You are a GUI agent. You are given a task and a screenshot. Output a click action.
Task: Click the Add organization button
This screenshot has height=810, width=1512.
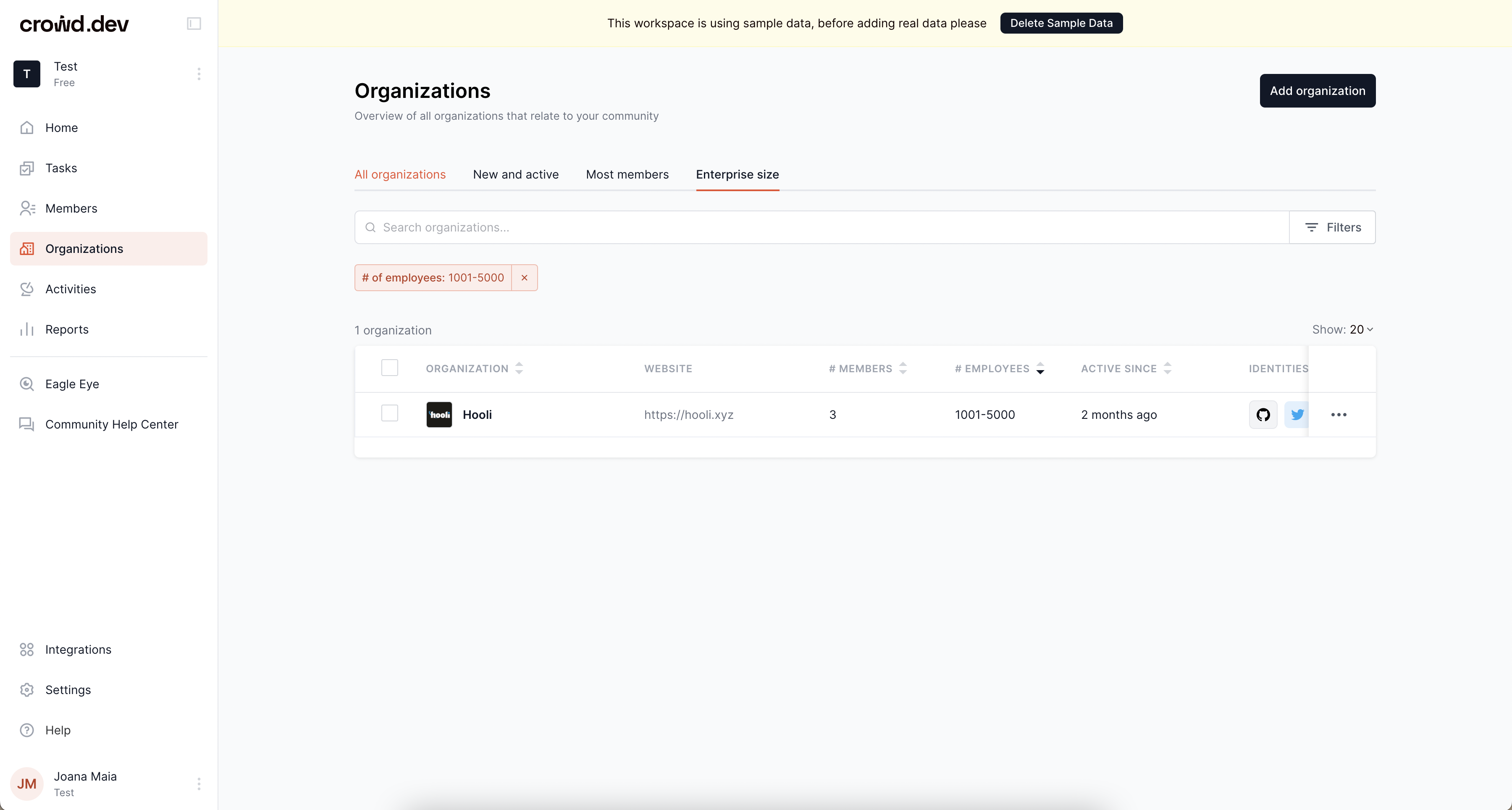click(x=1317, y=90)
